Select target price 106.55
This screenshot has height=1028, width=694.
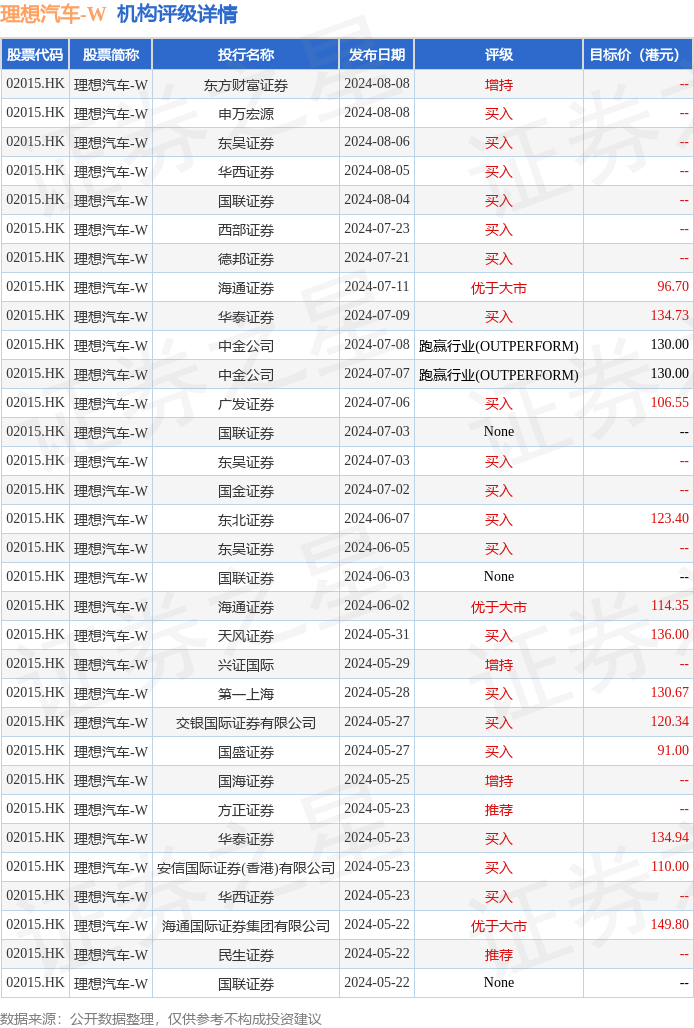pos(670,403)
